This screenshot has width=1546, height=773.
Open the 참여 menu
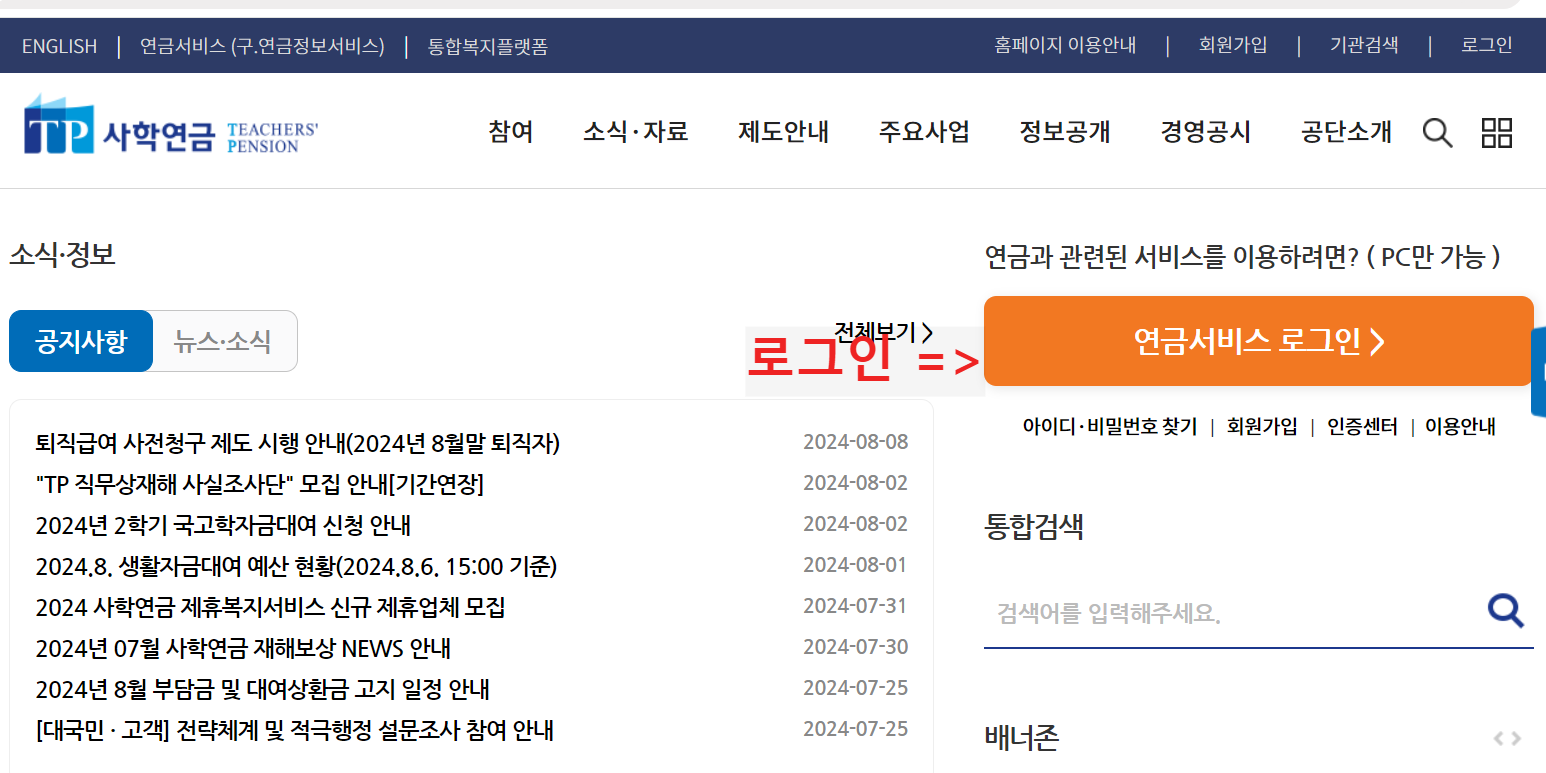[511, 132]
